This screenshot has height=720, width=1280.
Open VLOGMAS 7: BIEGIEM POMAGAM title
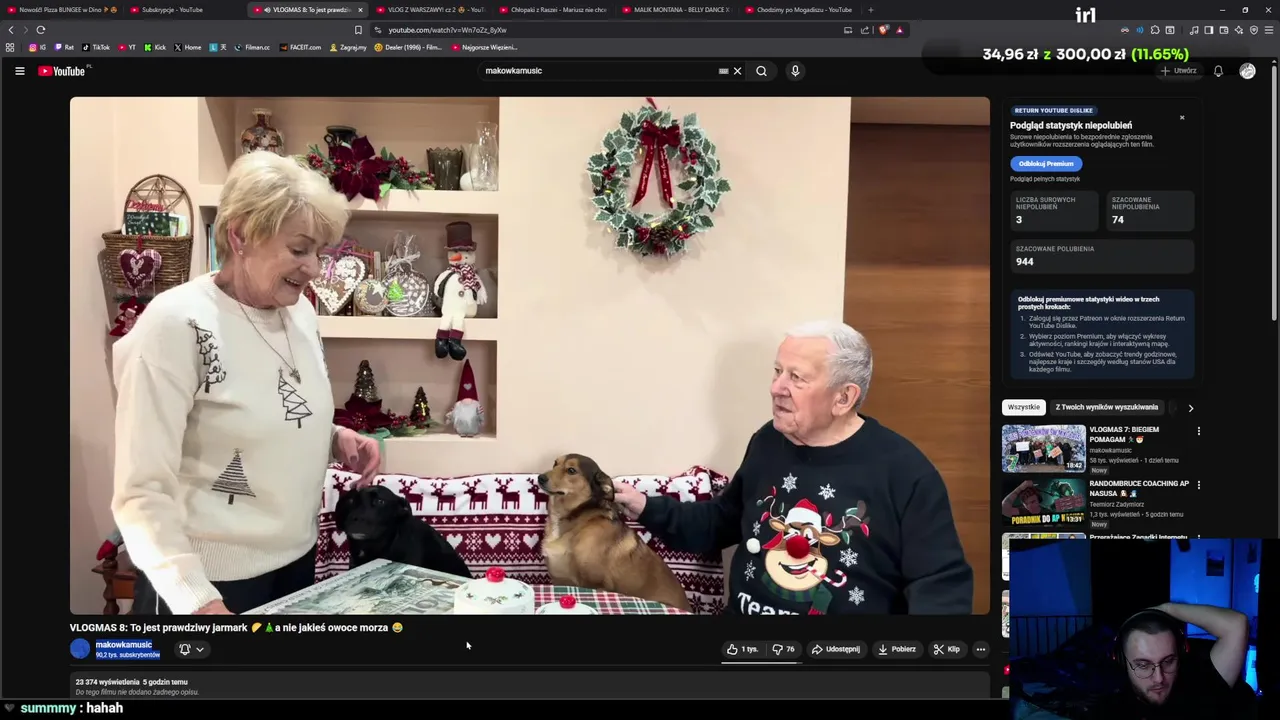click(1124, 434)
